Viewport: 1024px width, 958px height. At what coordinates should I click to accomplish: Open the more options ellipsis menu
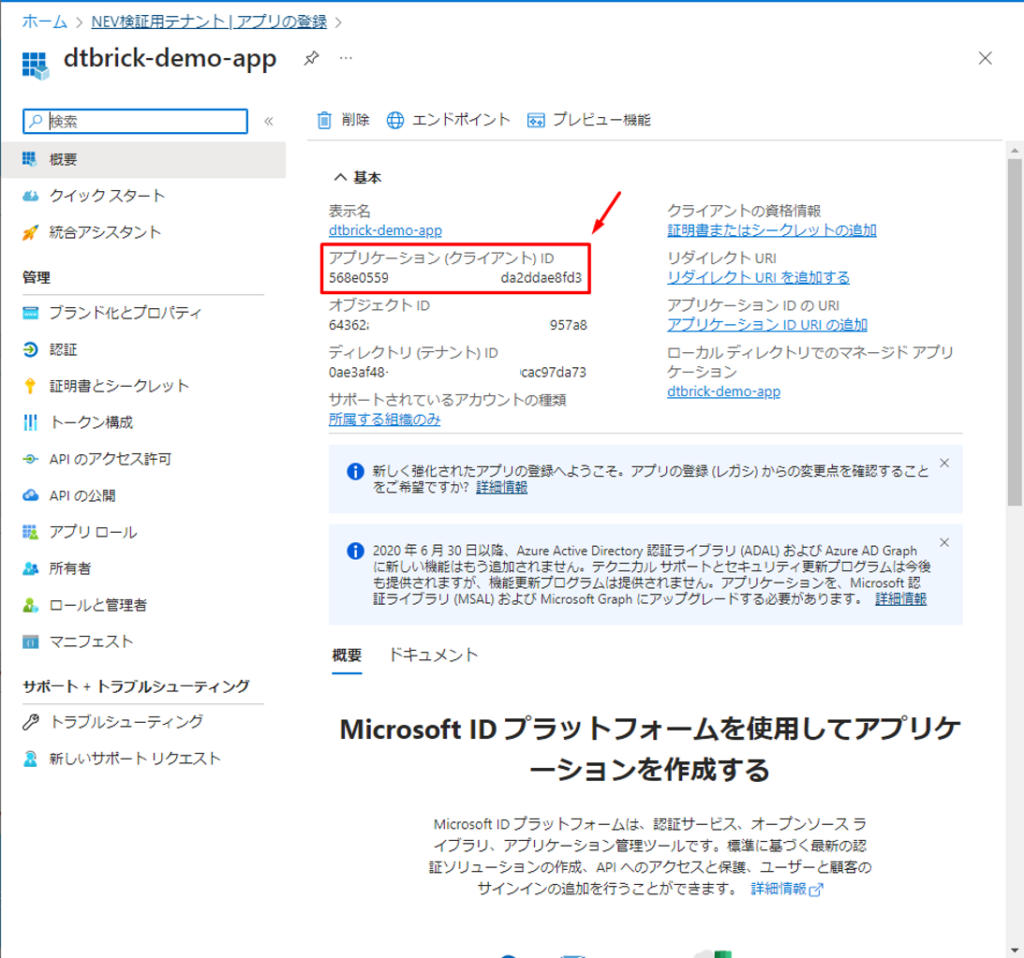tap(346, 59)
